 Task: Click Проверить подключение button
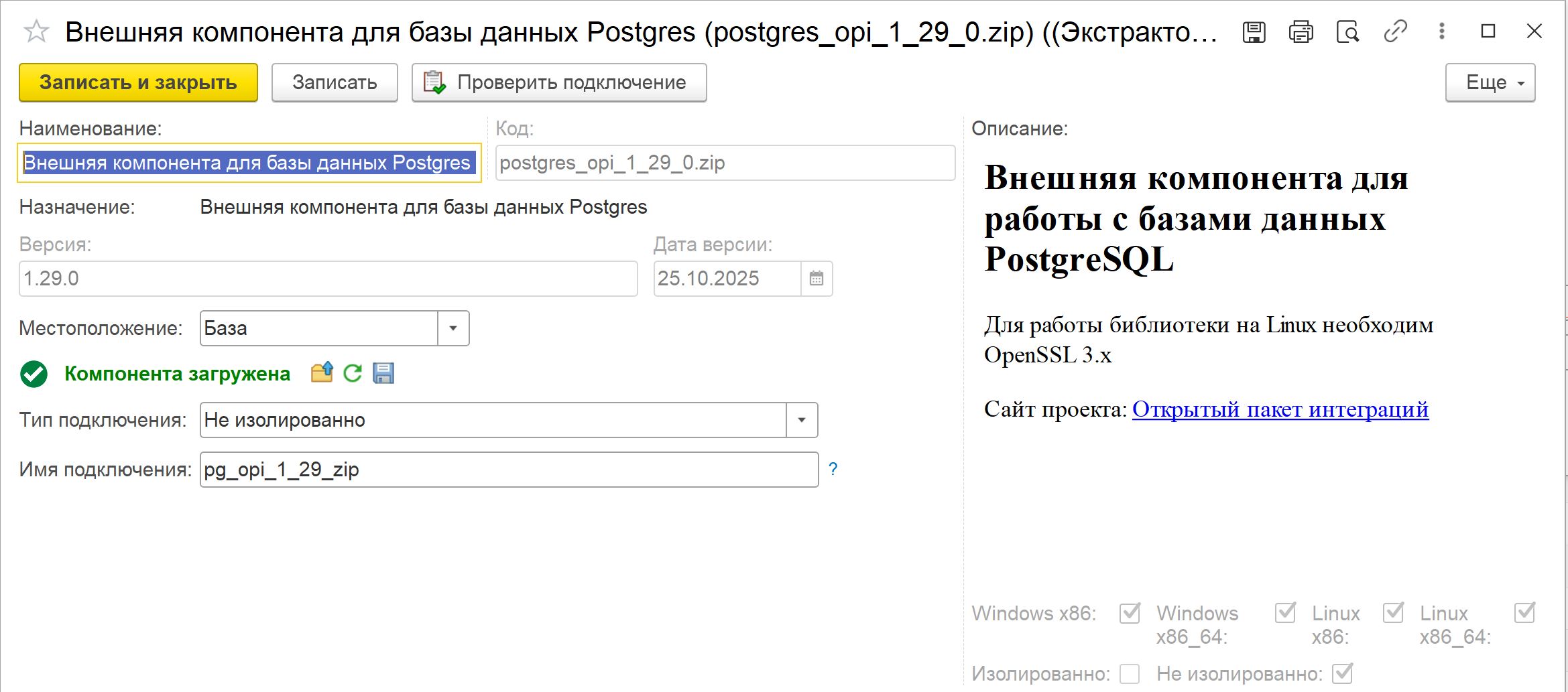coord(559,82)
